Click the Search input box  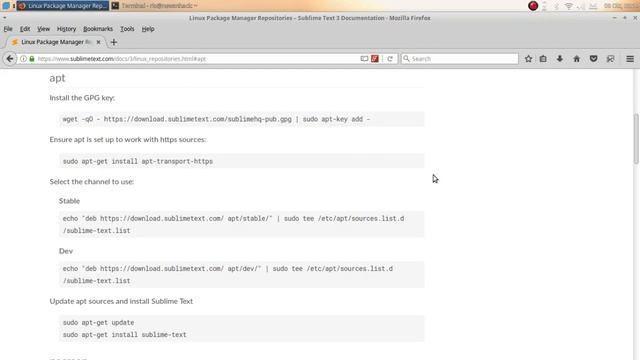[460, 59]
